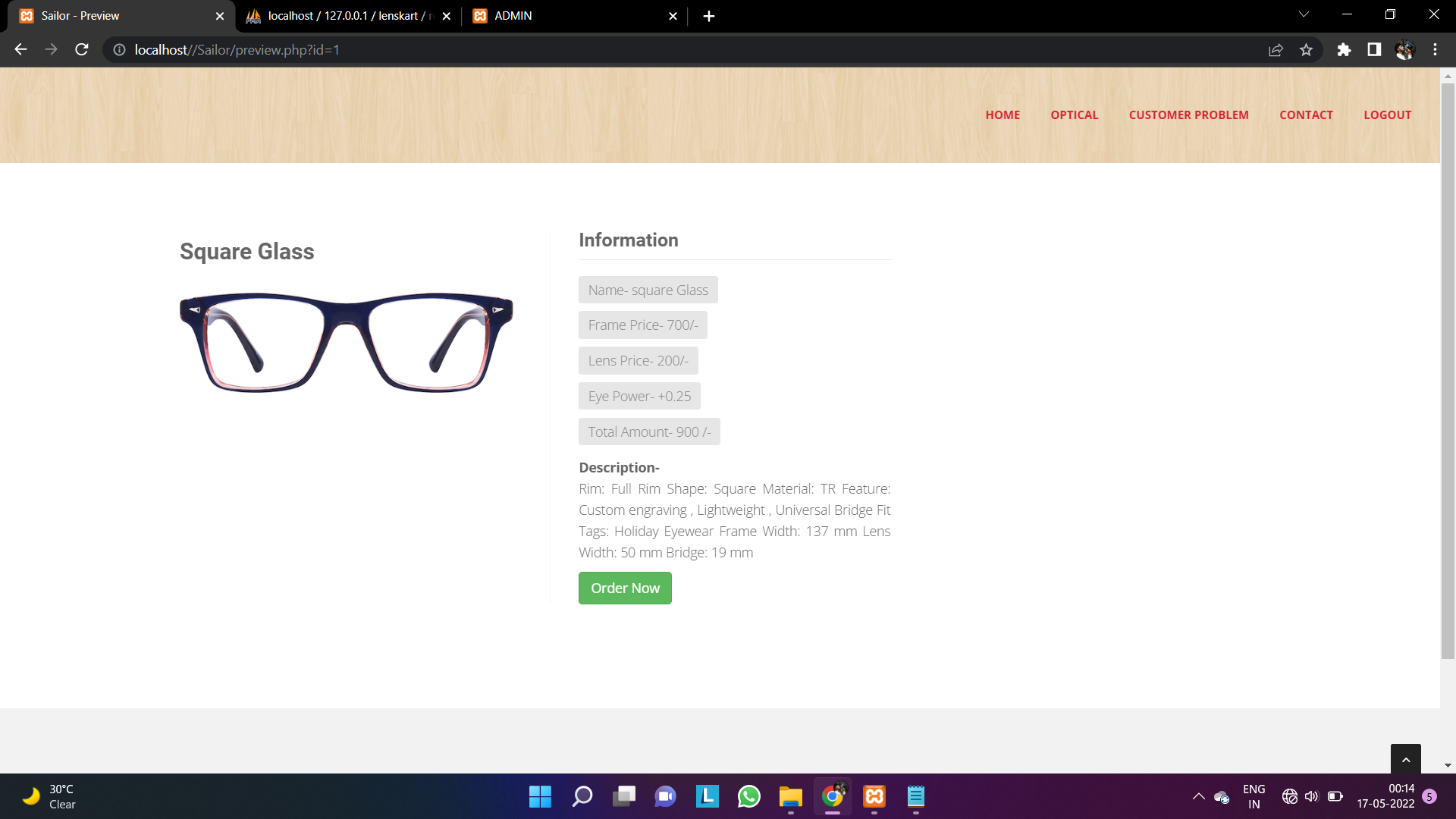The image size is (1456, 819).
Task: Share this page icon
Action: click(x=1276, y=50)
